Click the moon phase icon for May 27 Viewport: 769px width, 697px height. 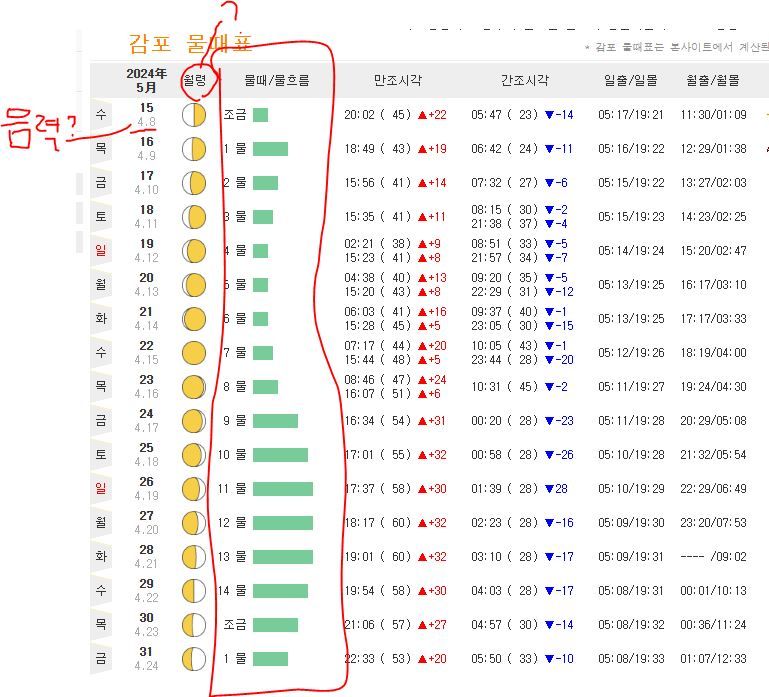point(194,522)
